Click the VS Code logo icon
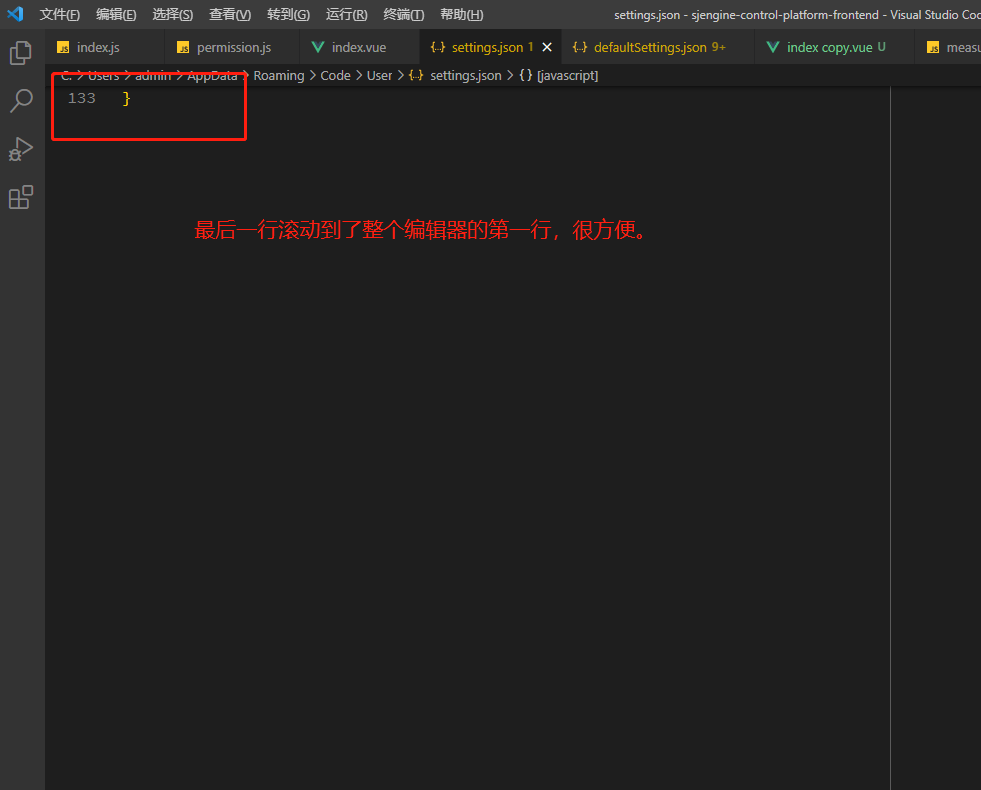Image resolution: width=981 pixels, height=790 pixels. pos(15,14)
